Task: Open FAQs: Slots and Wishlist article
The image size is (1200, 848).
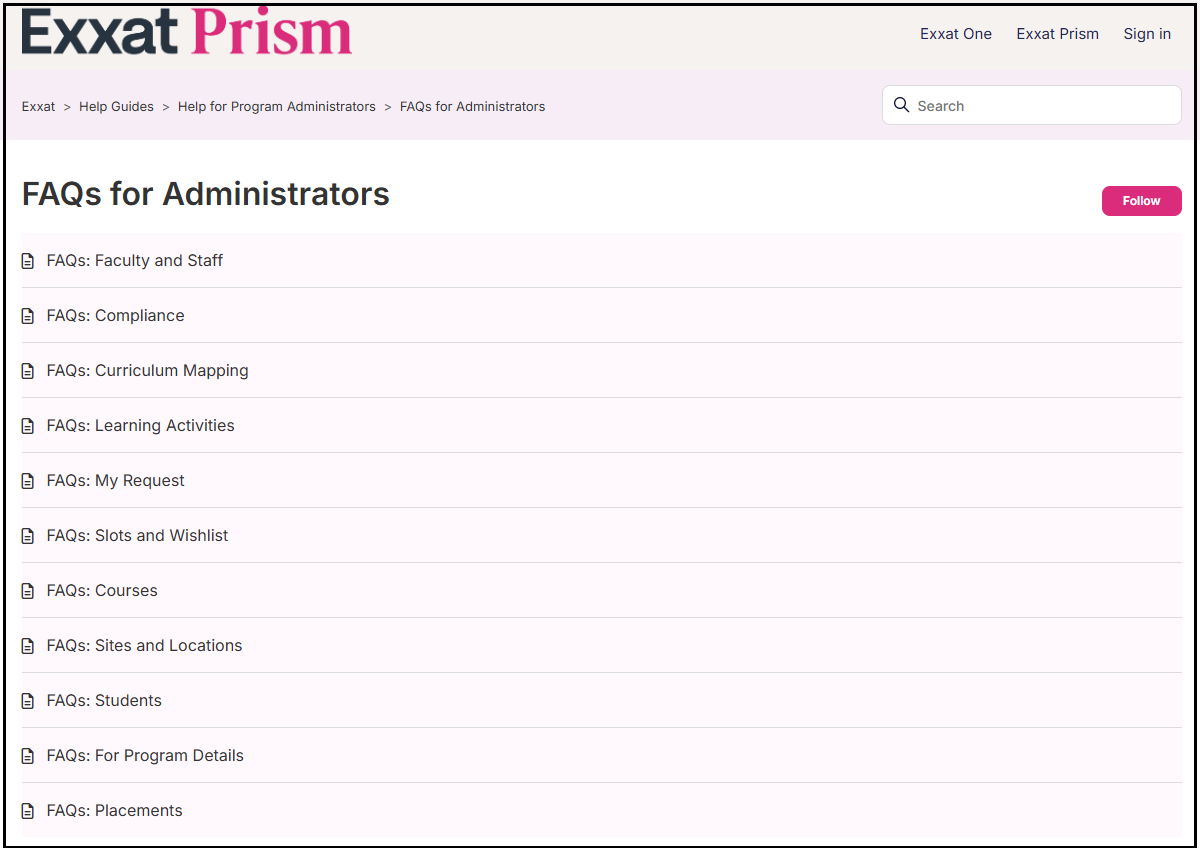Action: click(137, 535)
